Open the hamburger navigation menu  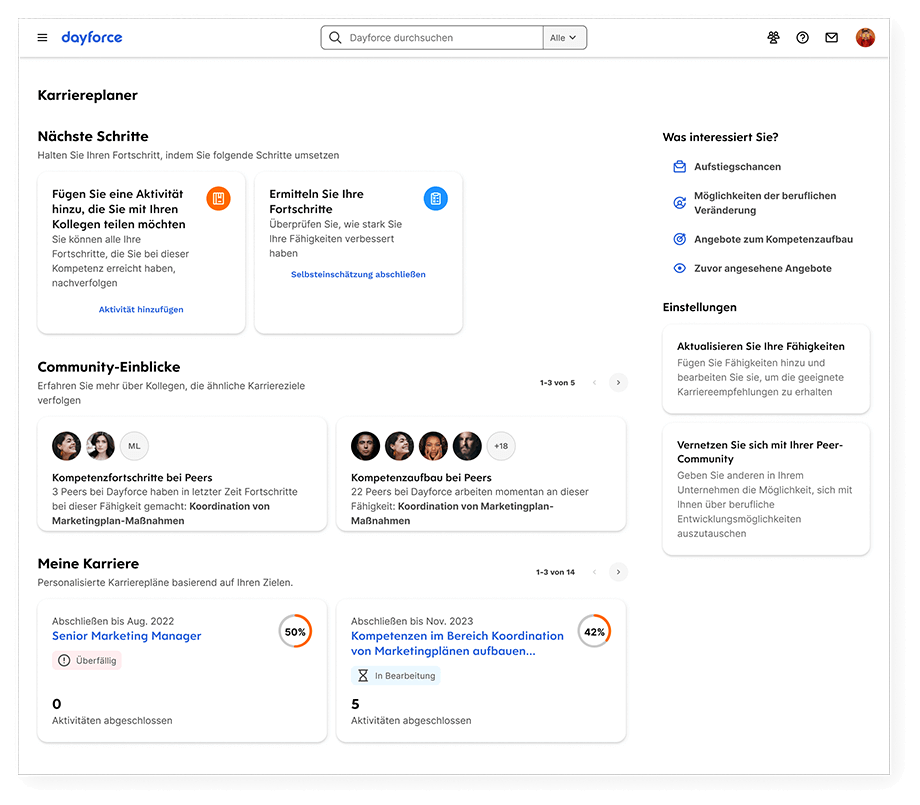tap(42, 38)
